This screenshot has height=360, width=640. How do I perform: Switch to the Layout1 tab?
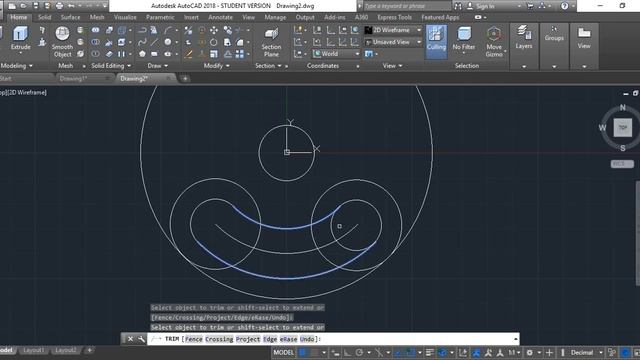(x=33, y=350)
